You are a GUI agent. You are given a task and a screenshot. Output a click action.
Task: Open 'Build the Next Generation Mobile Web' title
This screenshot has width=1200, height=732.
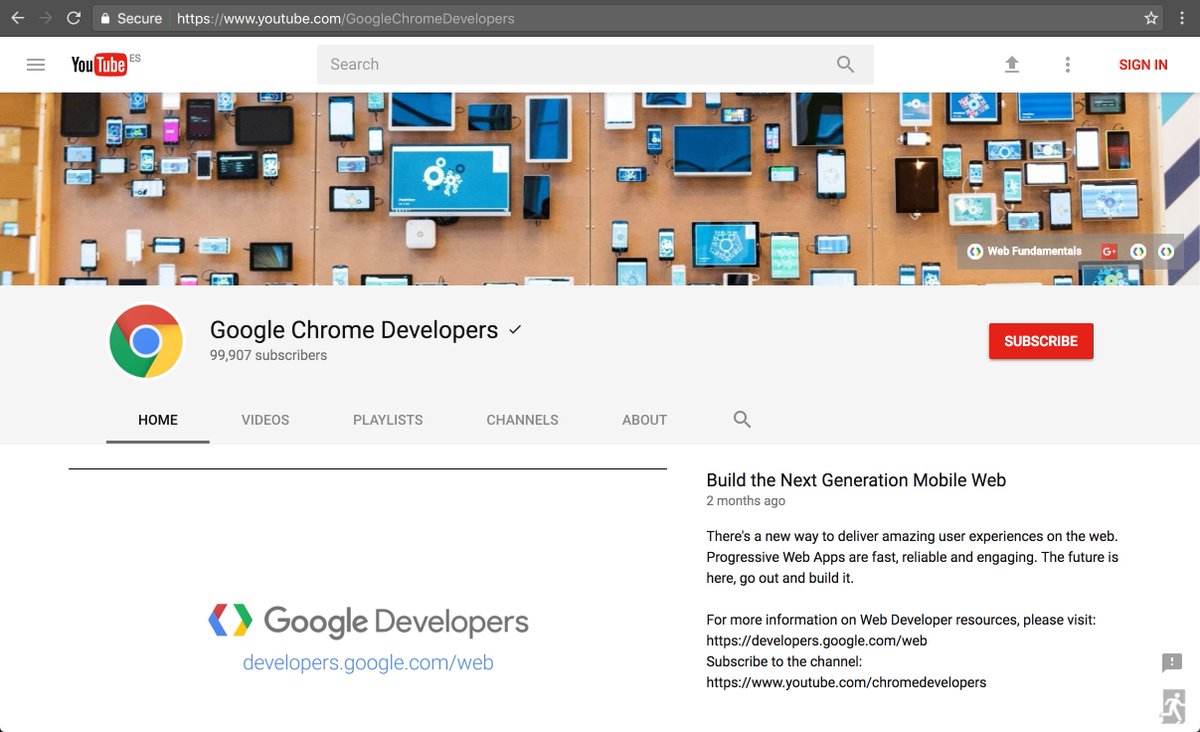[x=856, y=480]
